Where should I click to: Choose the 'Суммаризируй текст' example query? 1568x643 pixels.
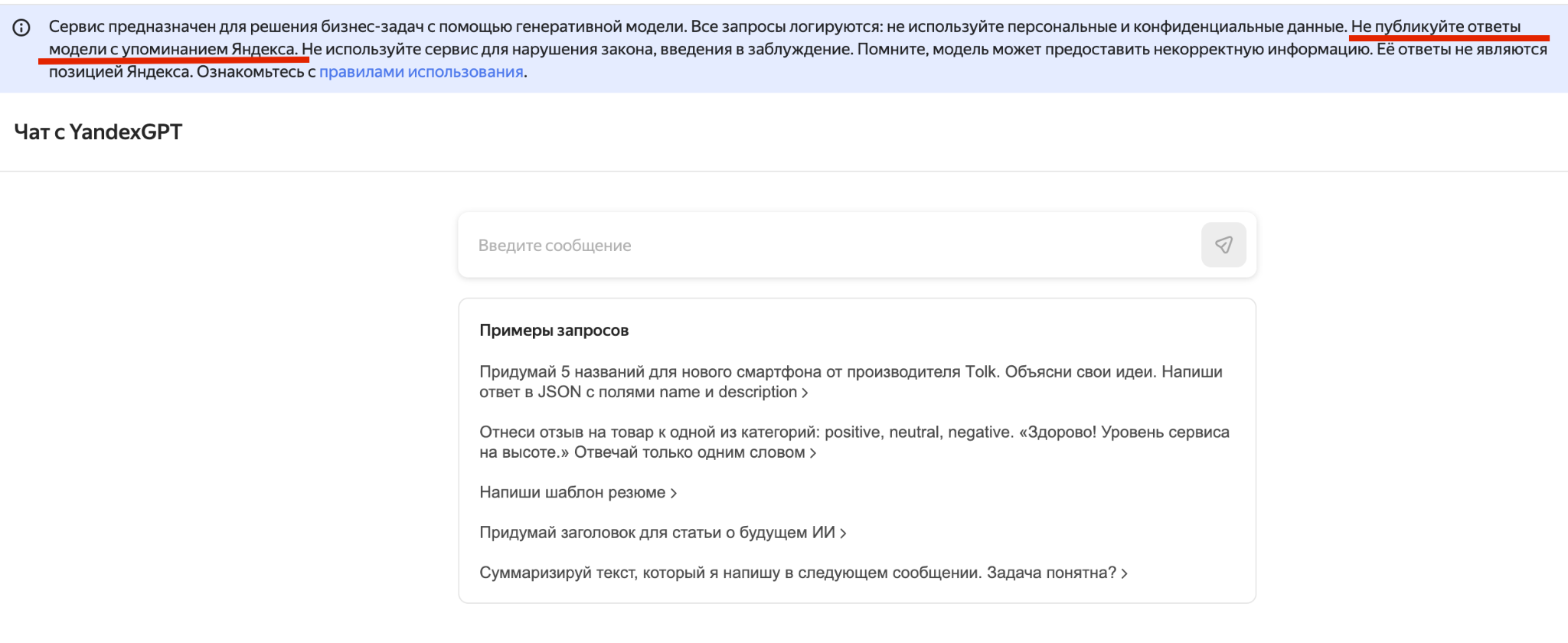pos(803,573)
